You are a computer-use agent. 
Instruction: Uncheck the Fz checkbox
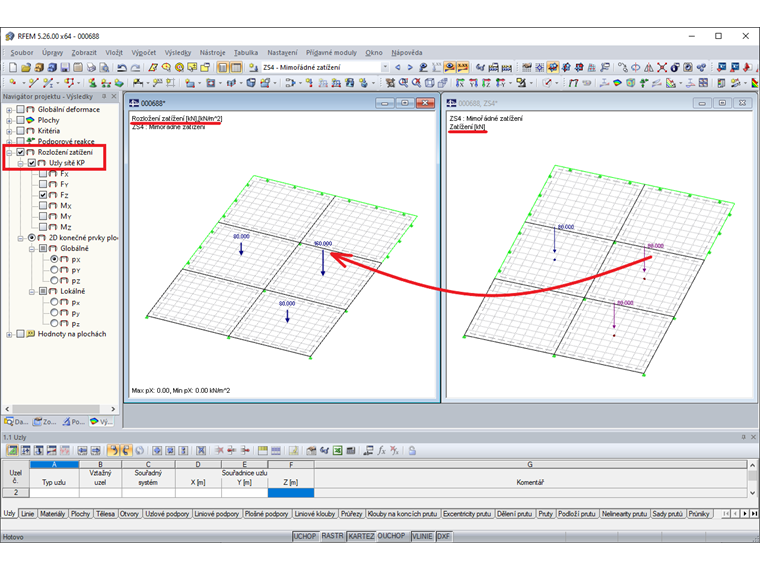tap(43, 194)
